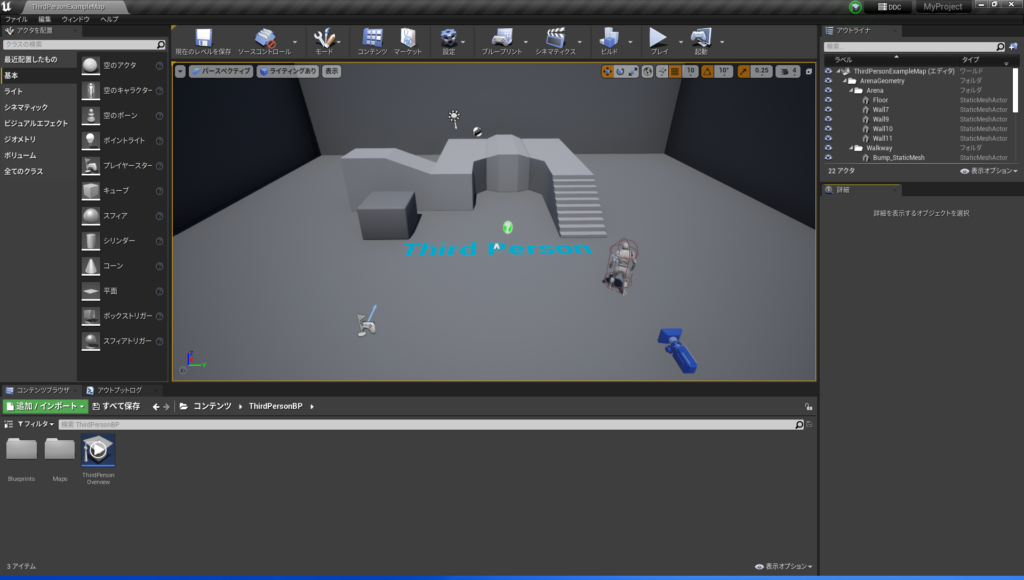Click the green Add/Import button
Screen dimensions: 1024x580
(x=45, y=406)
